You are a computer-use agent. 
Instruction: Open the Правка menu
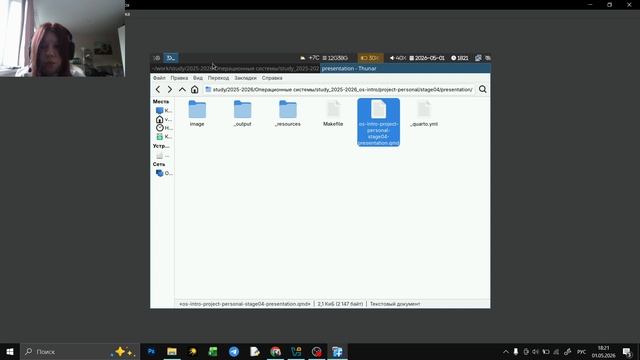(179, 78)
